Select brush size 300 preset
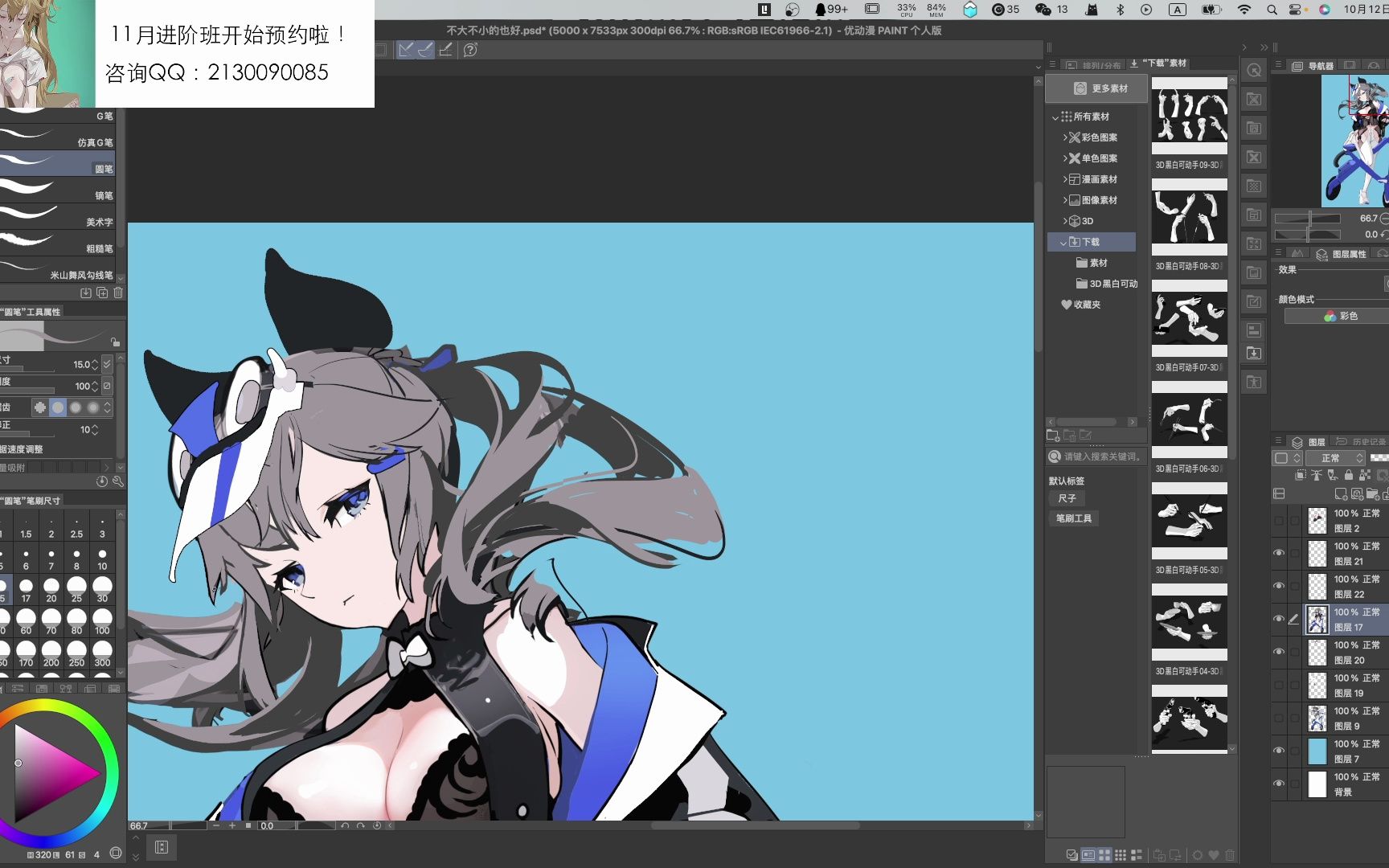The width and height of the screenshot is (1389, 868). (102, 654)
